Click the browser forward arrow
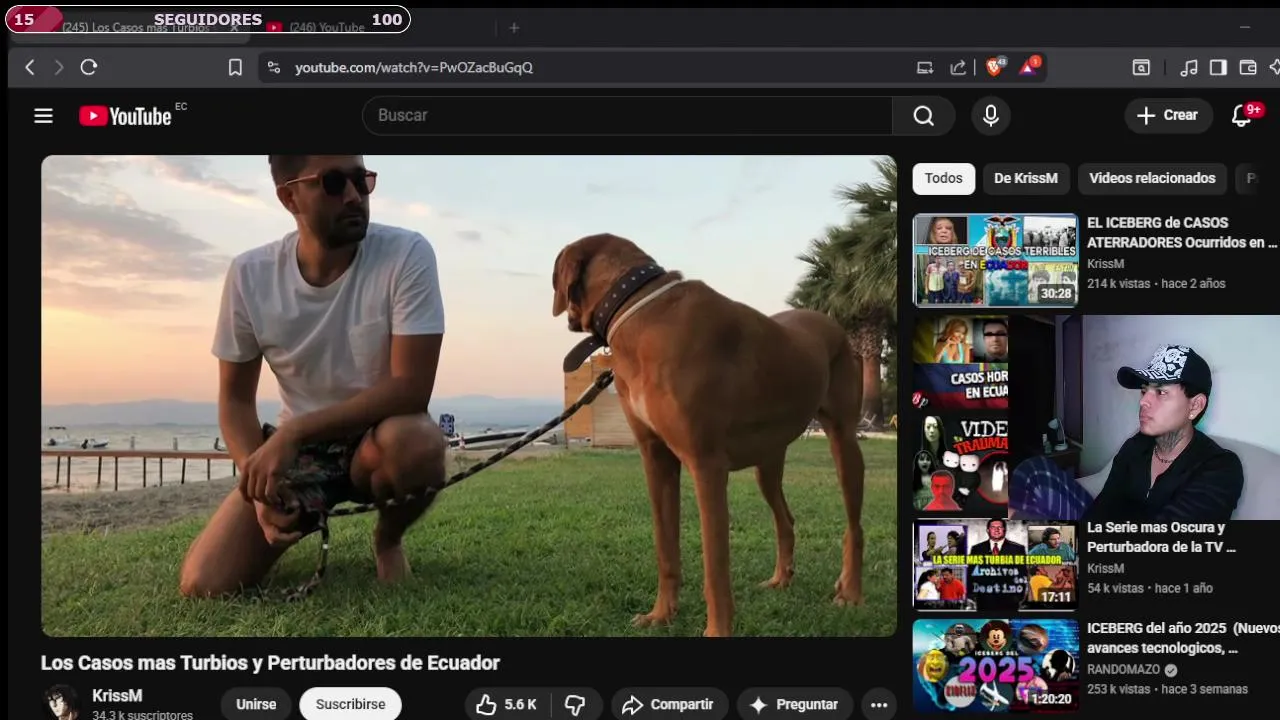The height and width of the screenshot is (720, 1280). point(59,67)
